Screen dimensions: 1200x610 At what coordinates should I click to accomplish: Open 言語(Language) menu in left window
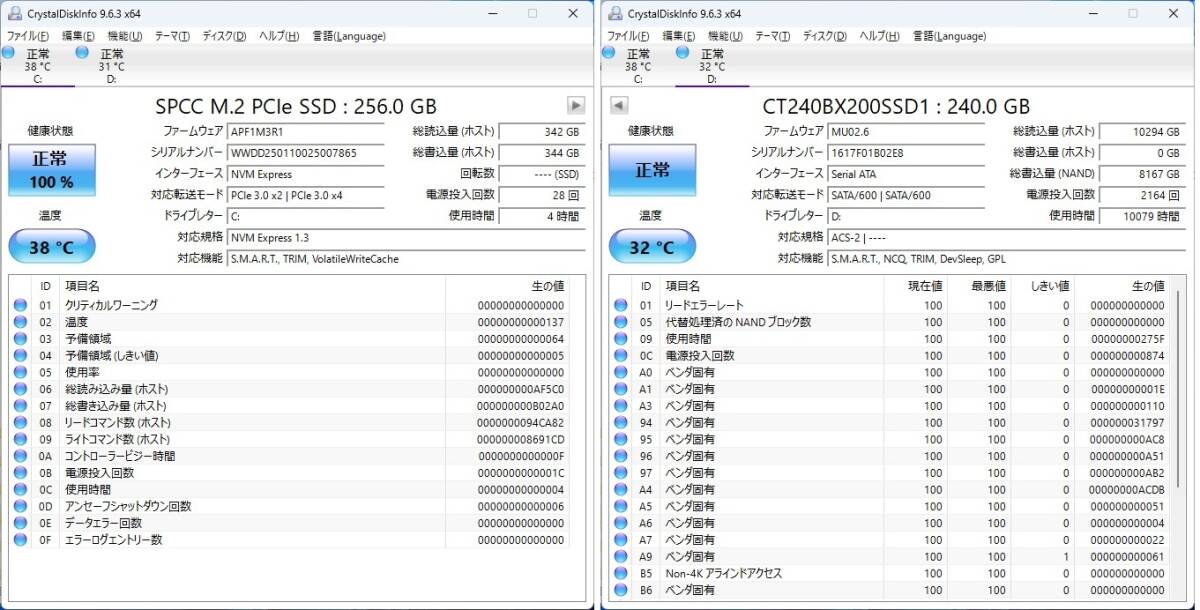[x=349, y=36]
